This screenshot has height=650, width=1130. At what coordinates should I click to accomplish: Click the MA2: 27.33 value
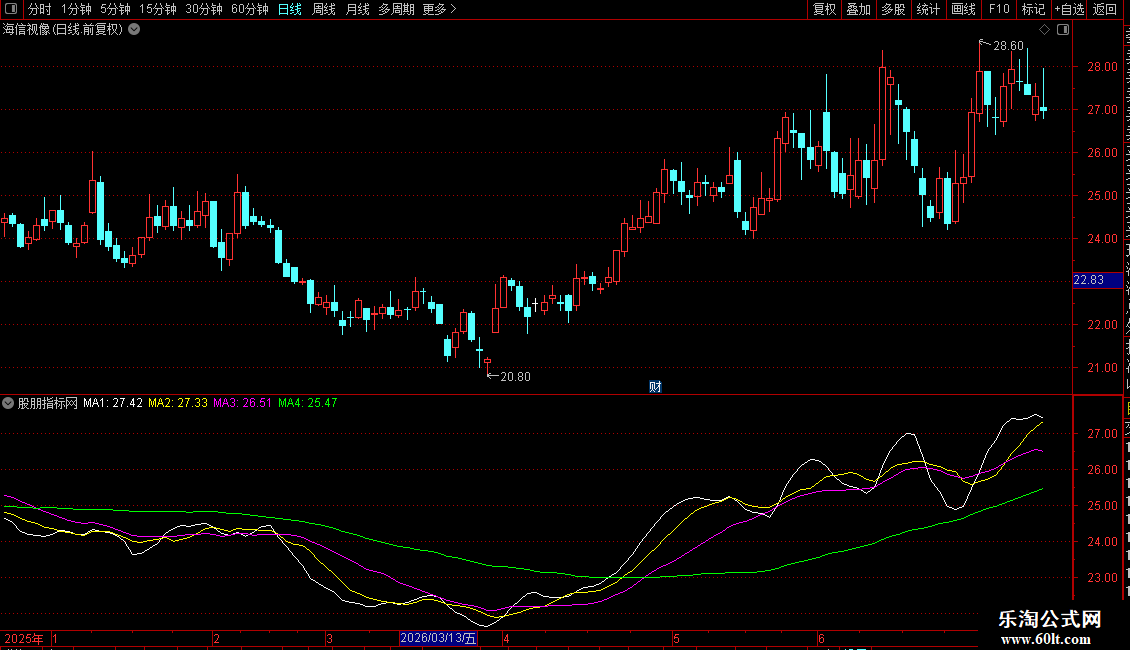178,404
